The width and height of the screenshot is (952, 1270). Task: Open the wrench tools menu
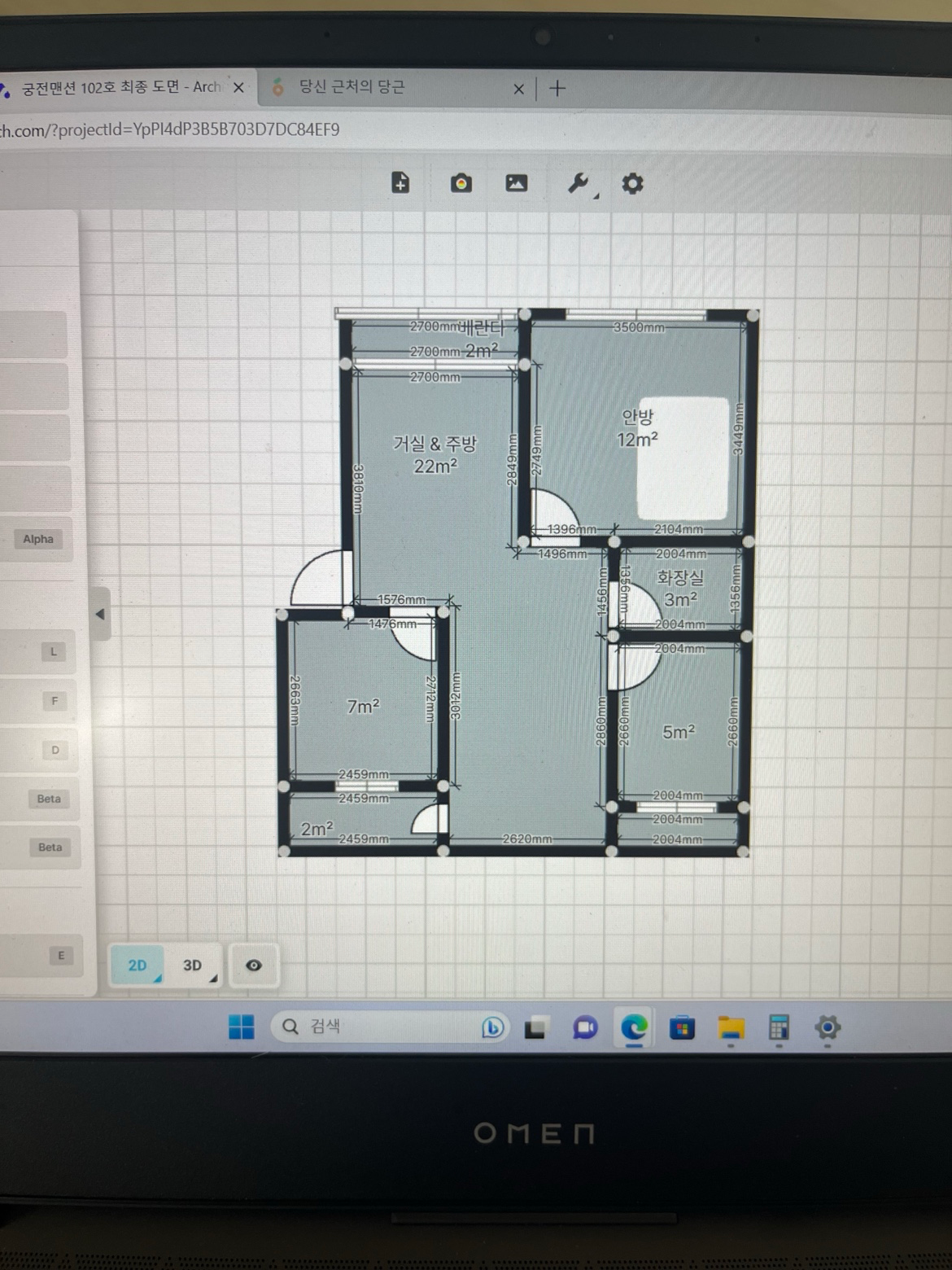579,183
